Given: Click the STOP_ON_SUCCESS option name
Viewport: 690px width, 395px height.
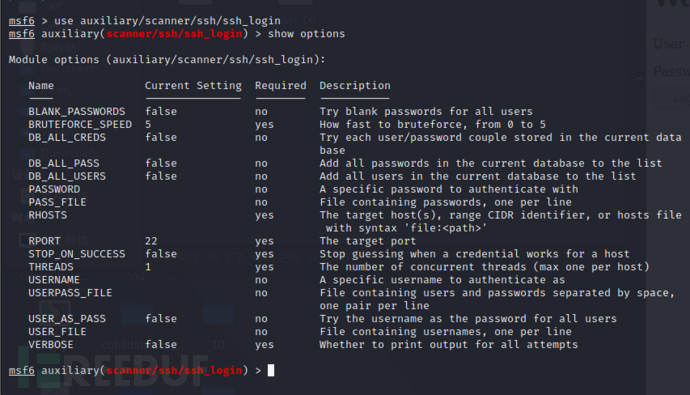Looking at the screenshot, I should 77,254.
